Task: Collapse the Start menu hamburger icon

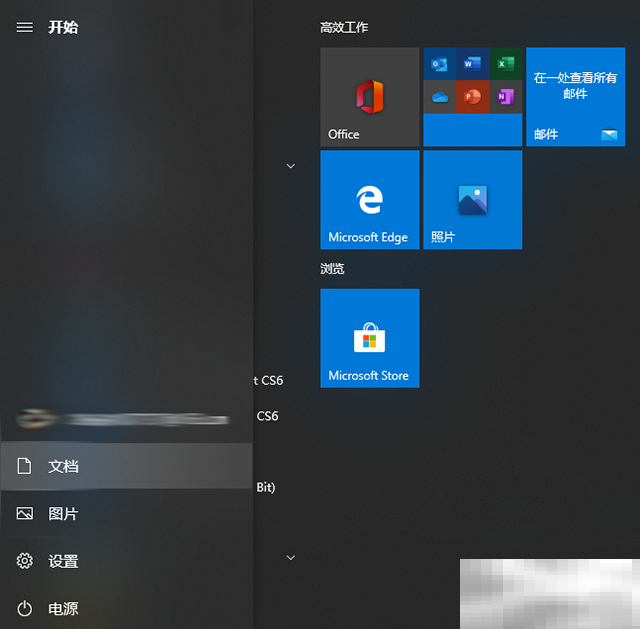Action: 24,27
